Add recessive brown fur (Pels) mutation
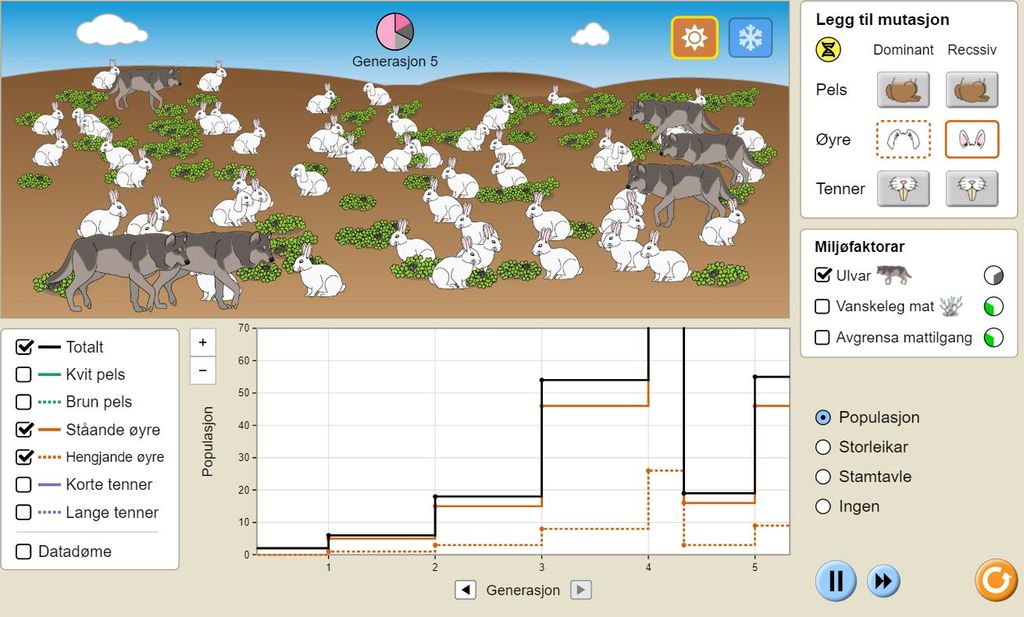 [972, 90]
